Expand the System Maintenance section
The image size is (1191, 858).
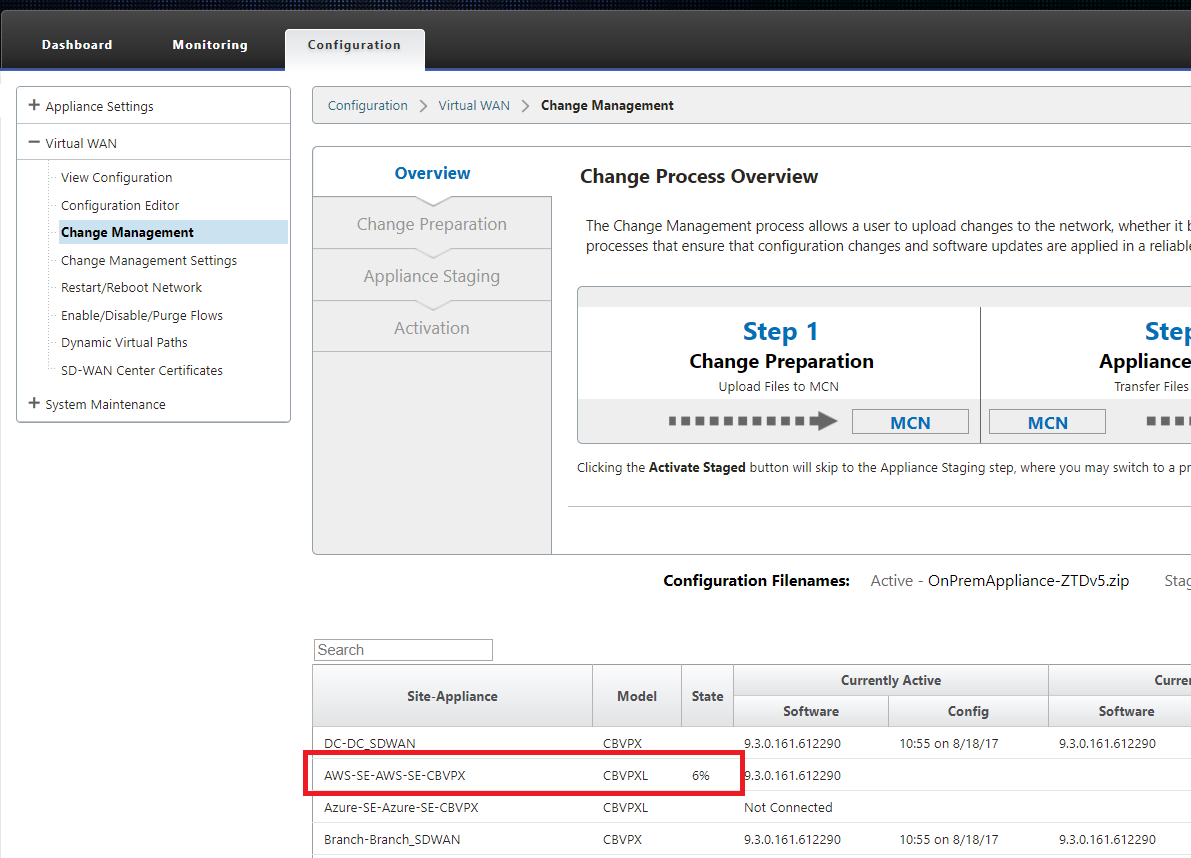point(34,404)
